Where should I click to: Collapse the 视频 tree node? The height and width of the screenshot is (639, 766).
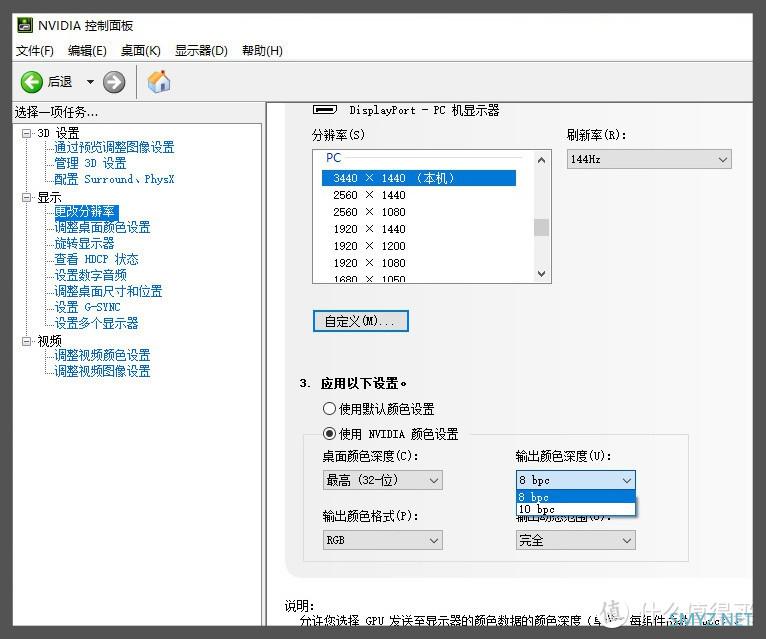(x=26, y=341)
